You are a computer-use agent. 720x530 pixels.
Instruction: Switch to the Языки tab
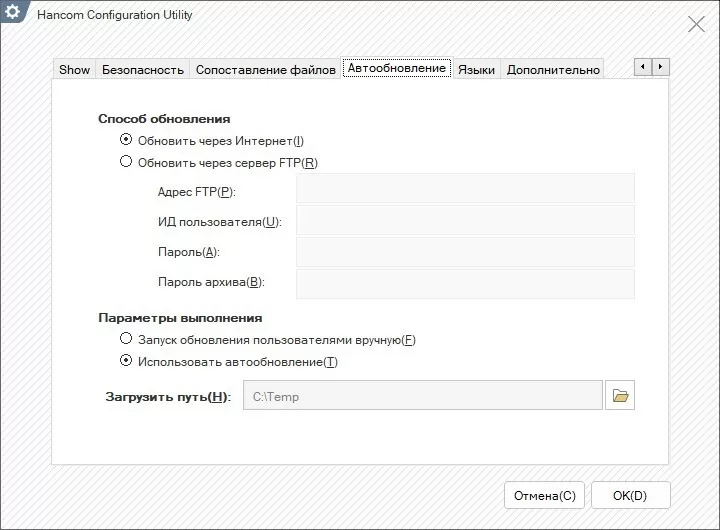pyautogui.click(x=476, y=69)
